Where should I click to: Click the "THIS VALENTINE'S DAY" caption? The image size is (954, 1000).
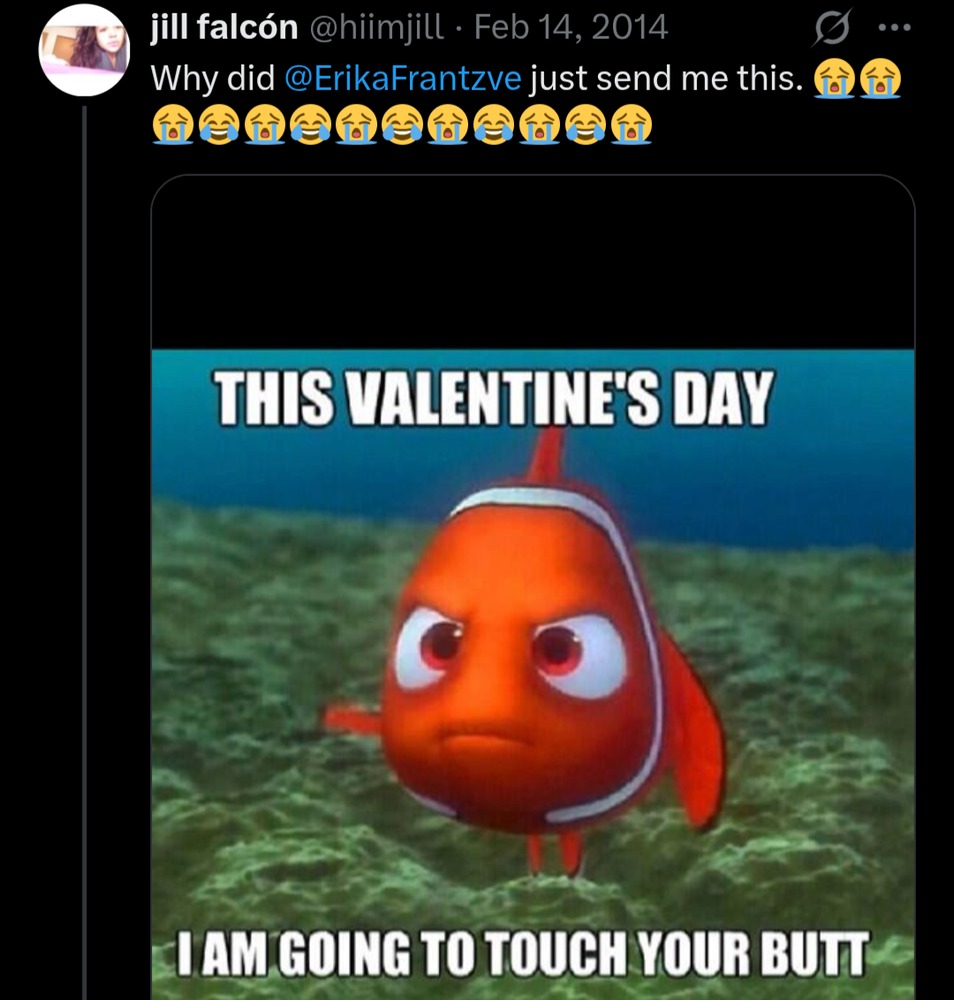tap(495, 399)
